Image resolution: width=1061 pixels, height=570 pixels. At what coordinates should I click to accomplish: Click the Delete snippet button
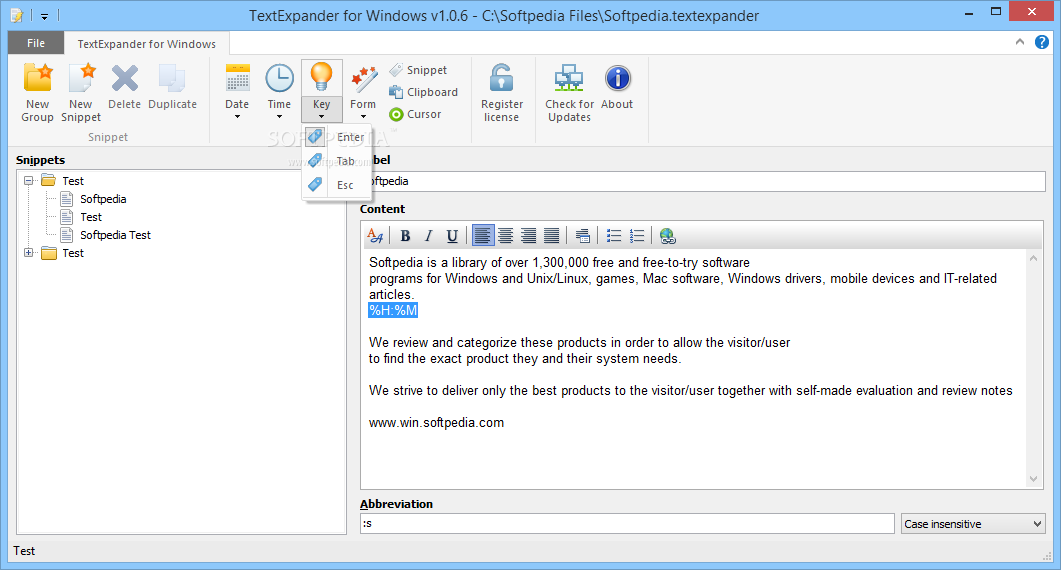[125, 87]
